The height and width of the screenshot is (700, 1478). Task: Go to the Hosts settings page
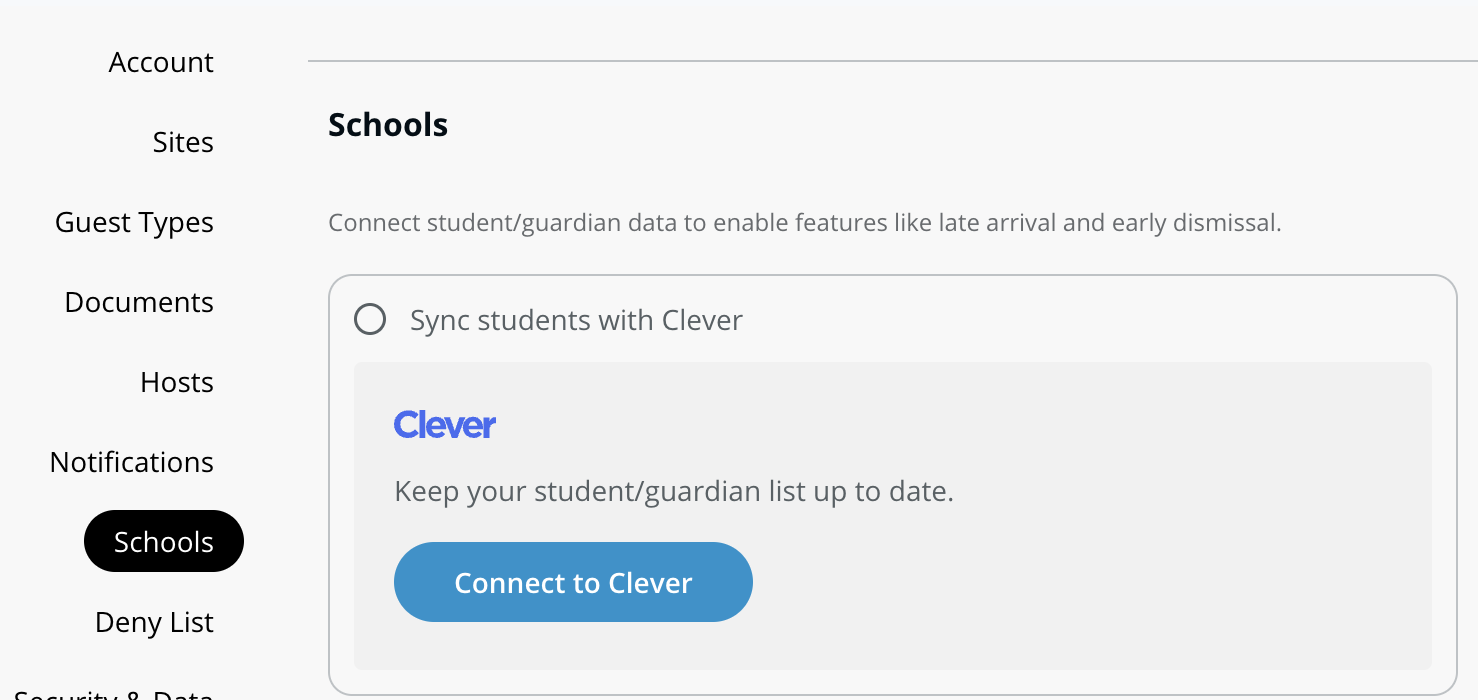point(176,382)
